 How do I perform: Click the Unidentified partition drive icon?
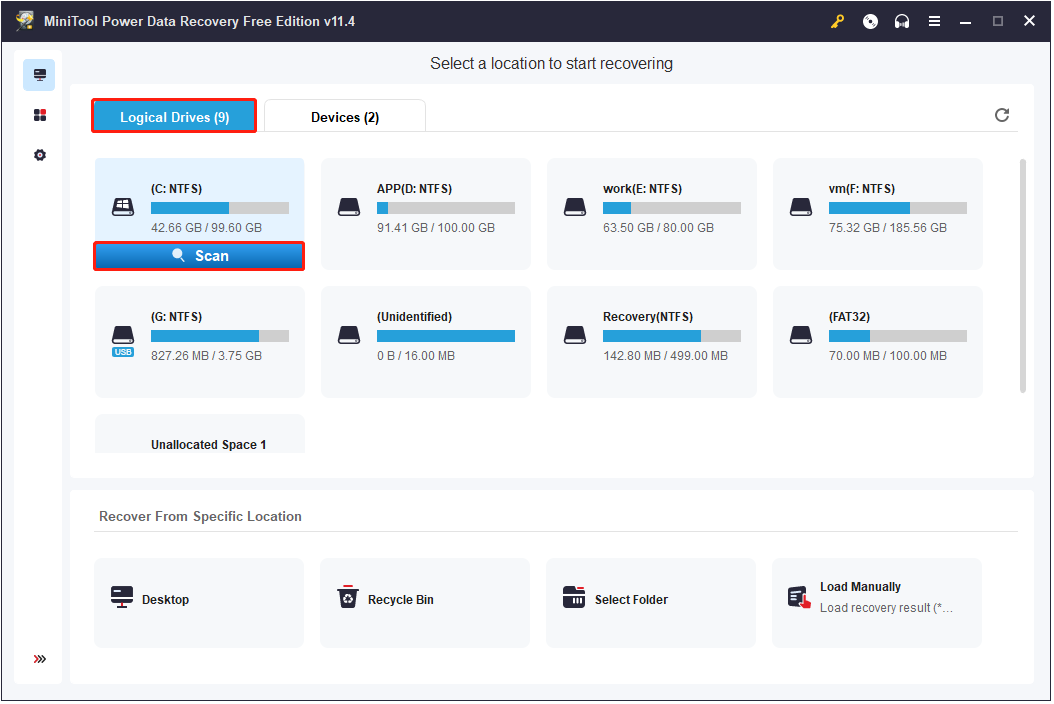point(349,335)
